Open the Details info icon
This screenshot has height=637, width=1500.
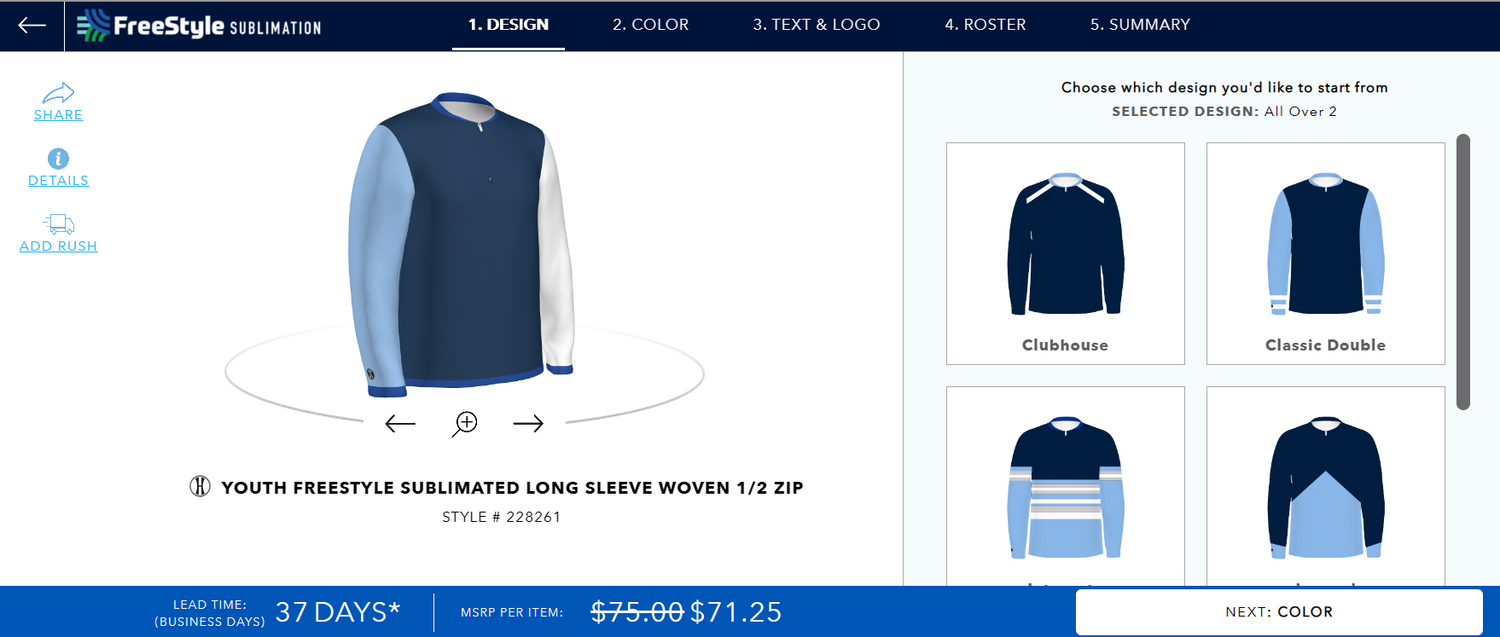click(58, 158)
